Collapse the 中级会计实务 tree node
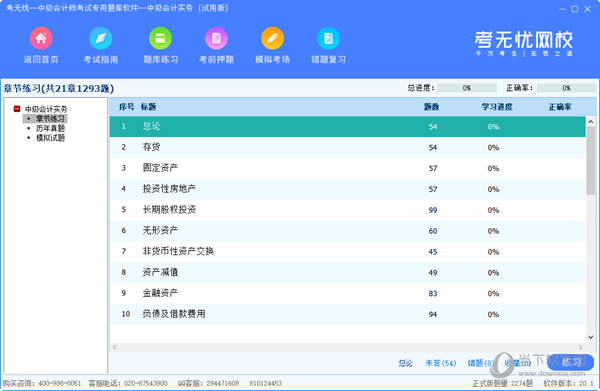Image resolution: width=600 pixels, height=391 pixels. pos(17,109)
